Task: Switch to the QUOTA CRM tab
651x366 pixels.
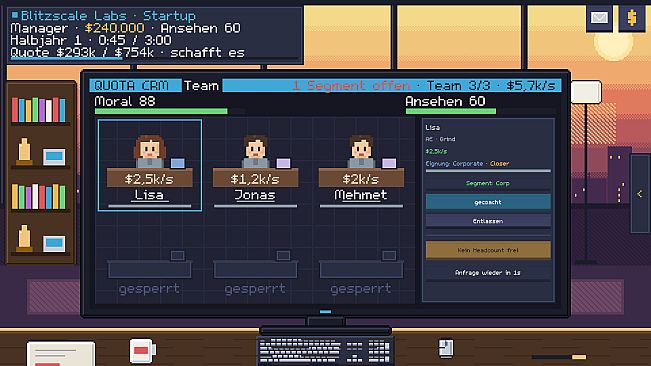Action: (135, 85)
